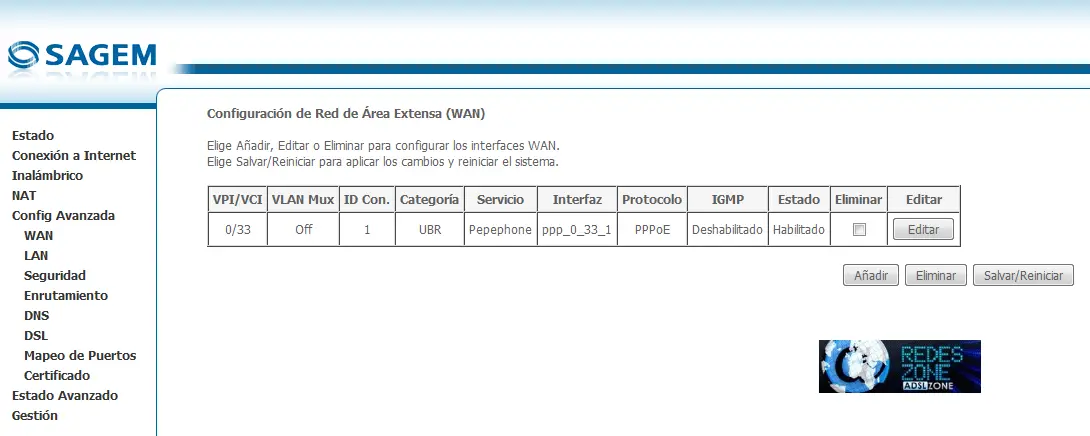Go to Inalámbrico settings

coord(47,176)
